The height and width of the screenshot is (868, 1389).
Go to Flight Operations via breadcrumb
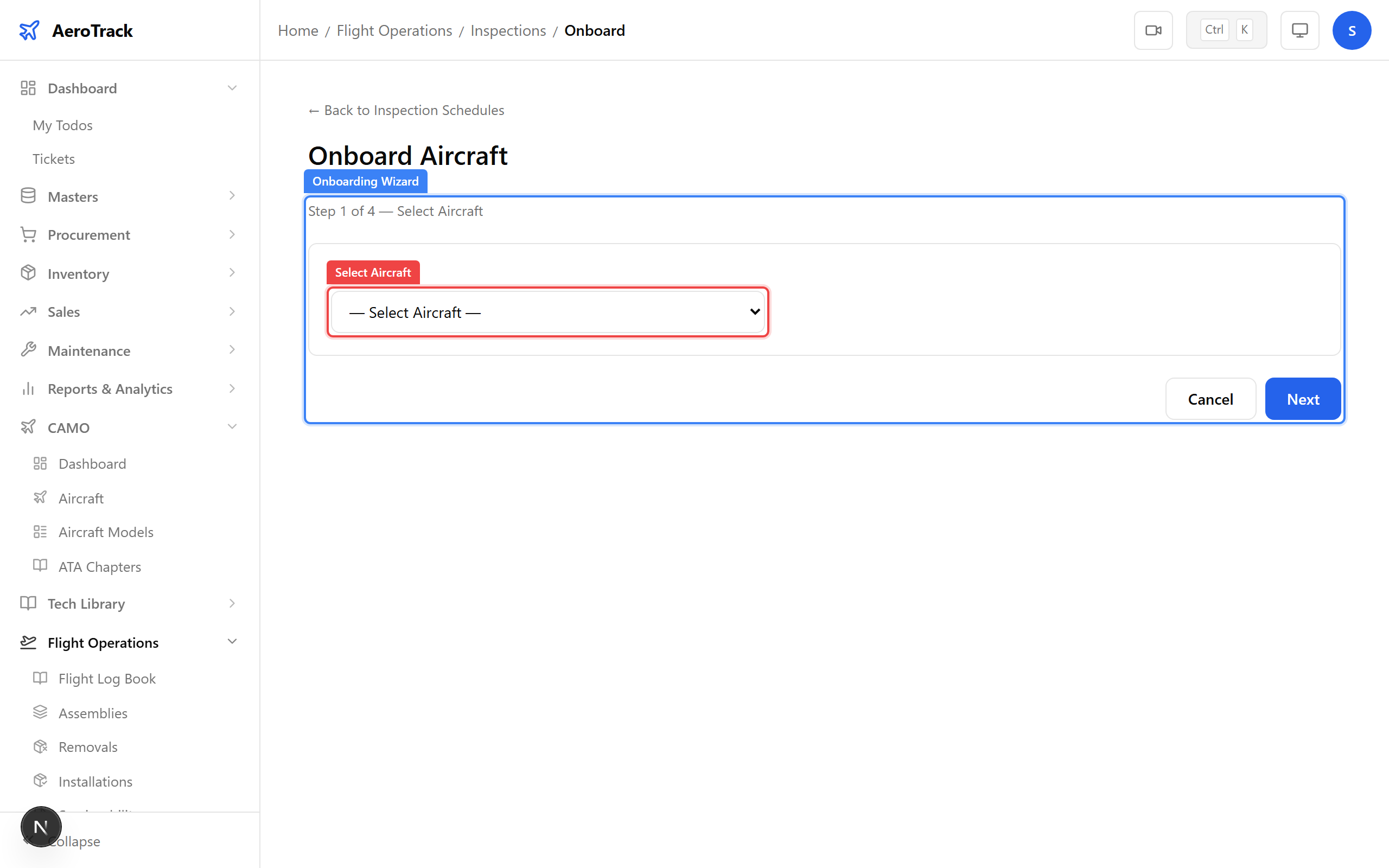(x=394, y=30)
